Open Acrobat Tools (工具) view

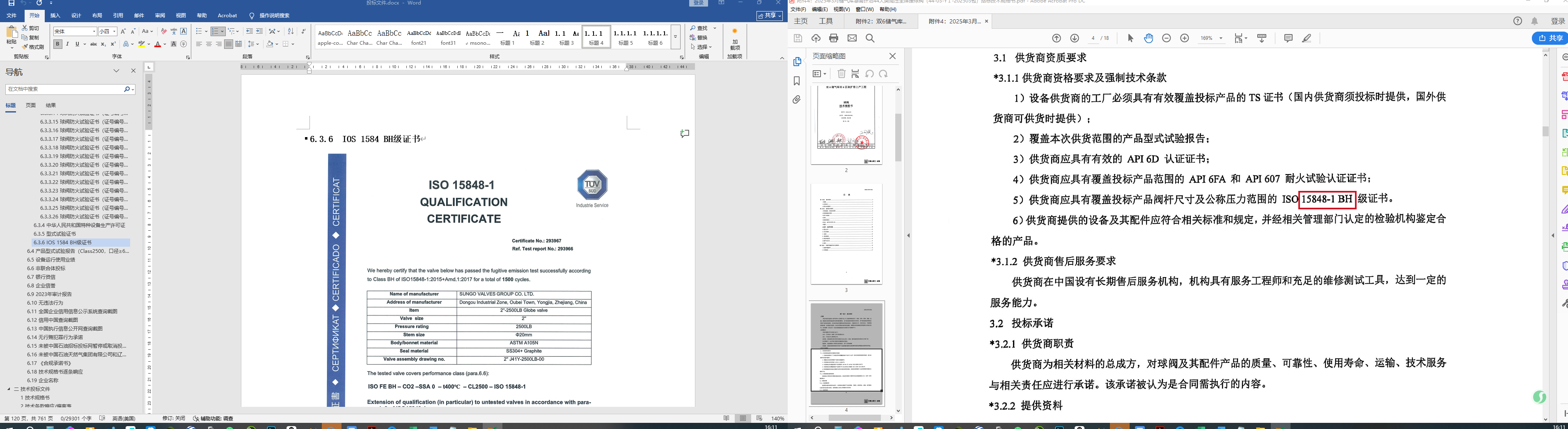coord(825,21)
